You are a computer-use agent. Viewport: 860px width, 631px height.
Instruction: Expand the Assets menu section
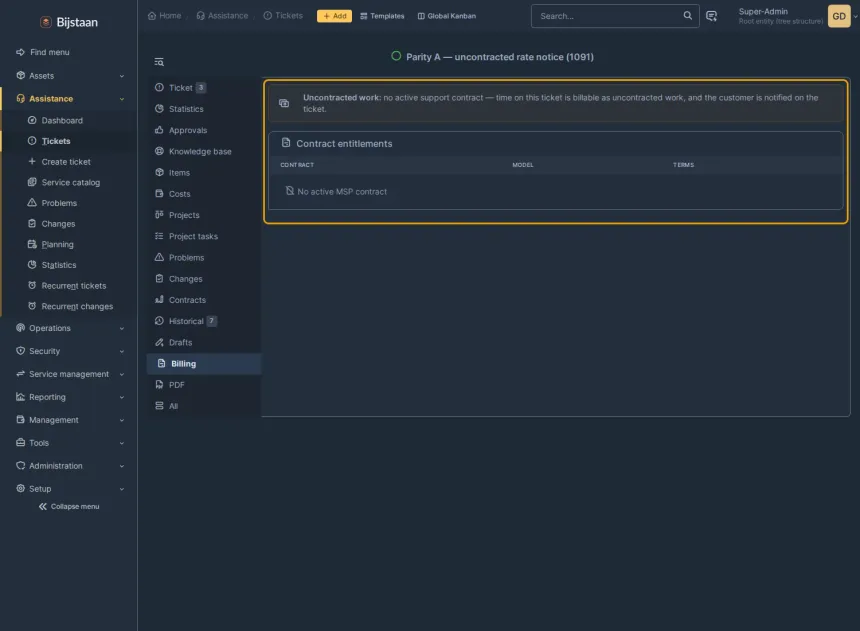69,76
